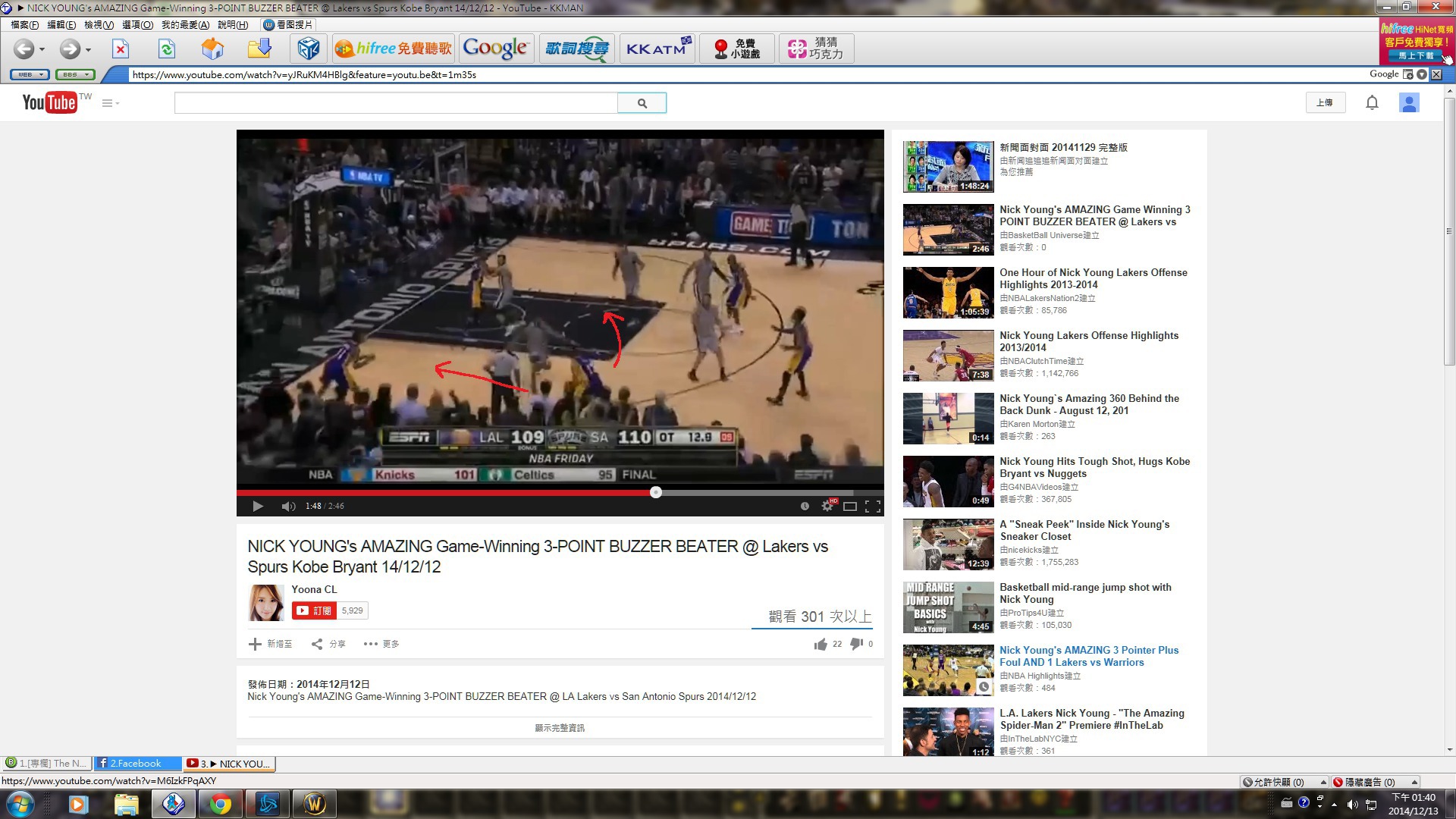Click the watch later clock icon in player

point(805,506)
